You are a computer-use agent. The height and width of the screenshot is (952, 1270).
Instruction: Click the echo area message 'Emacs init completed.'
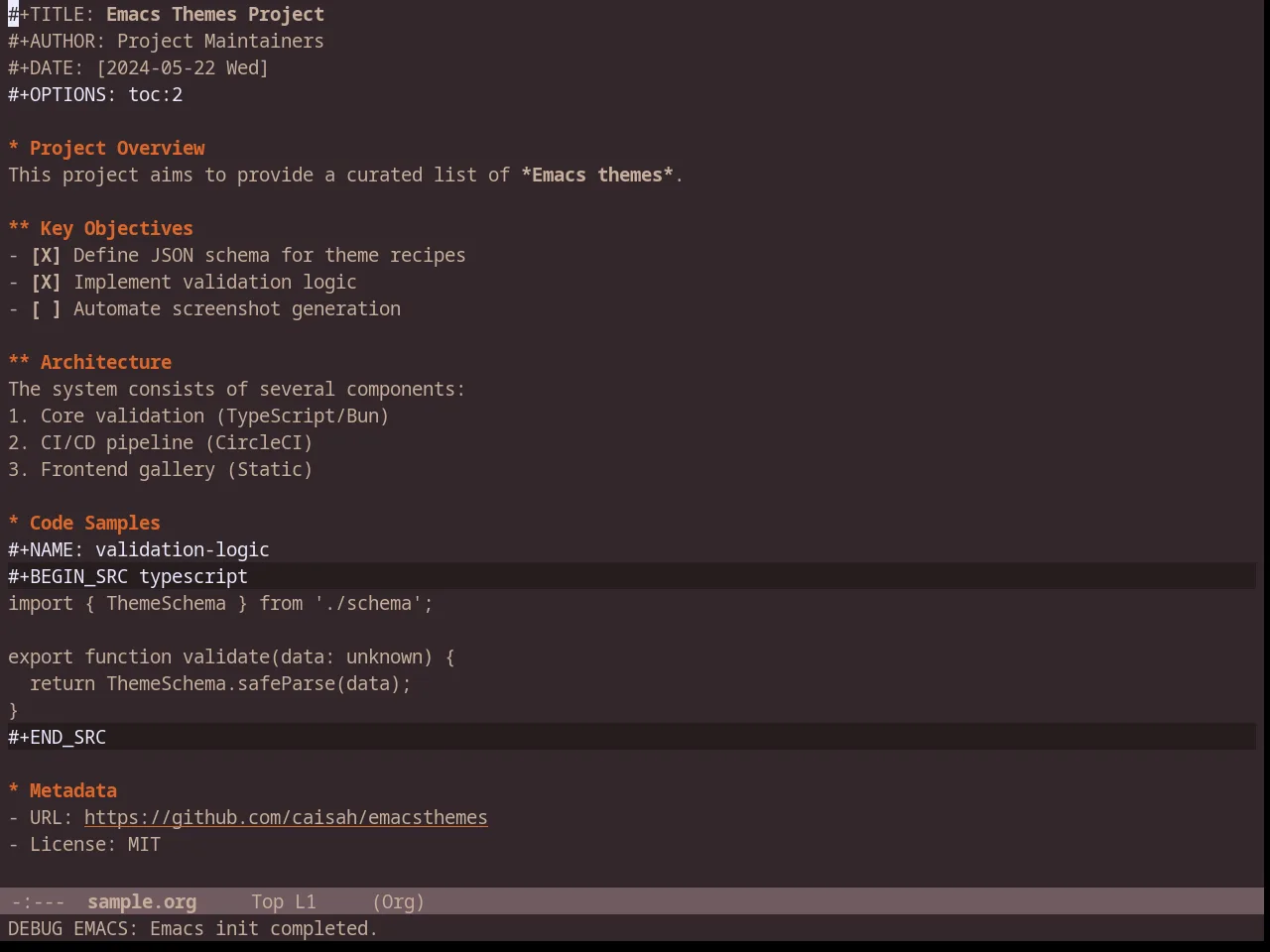tap(264, 928)
